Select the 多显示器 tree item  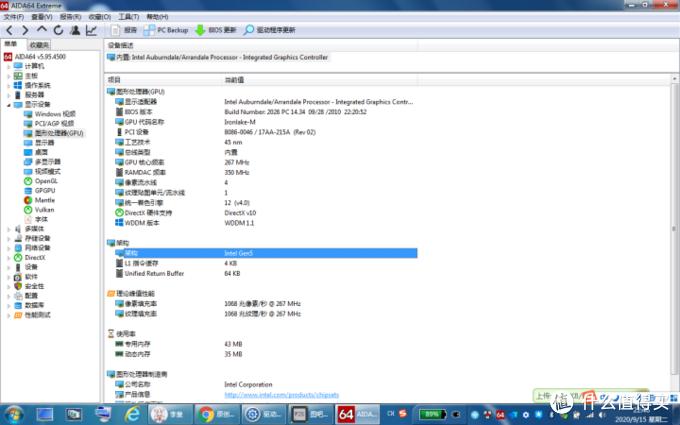42,162
